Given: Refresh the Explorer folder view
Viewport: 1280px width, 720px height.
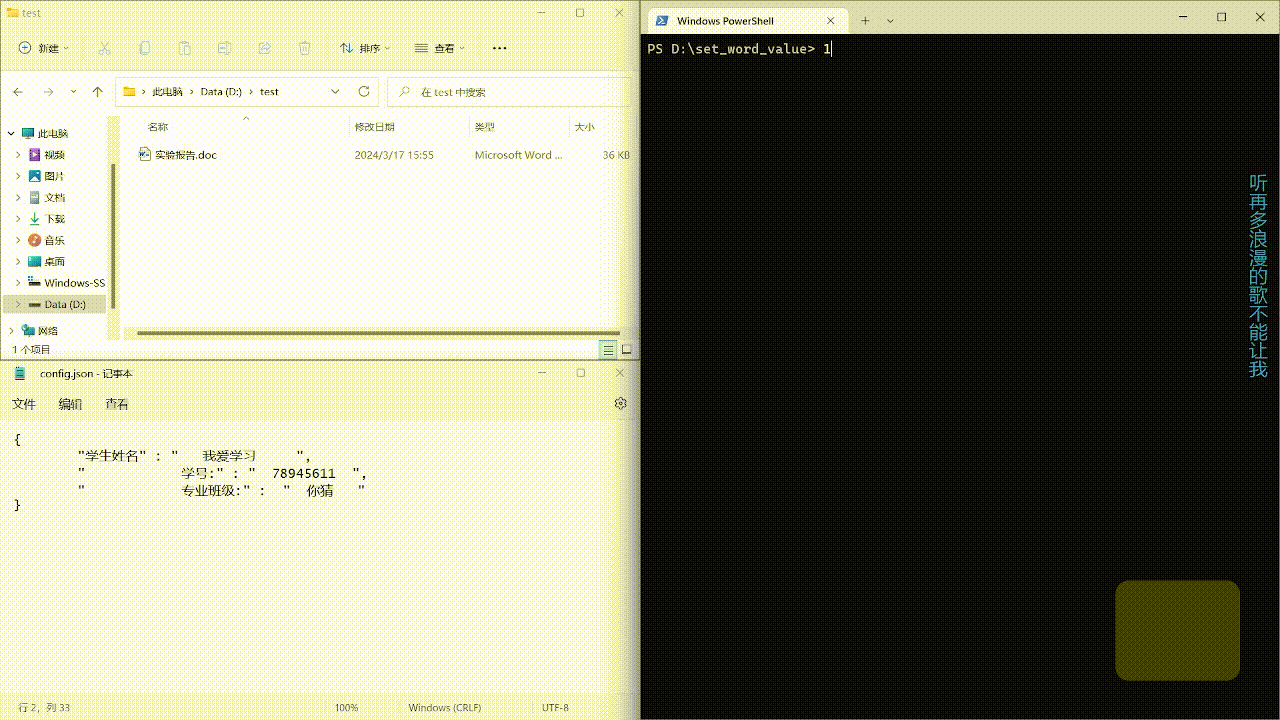Looking at the screenshot, I should tap(364, 91).
